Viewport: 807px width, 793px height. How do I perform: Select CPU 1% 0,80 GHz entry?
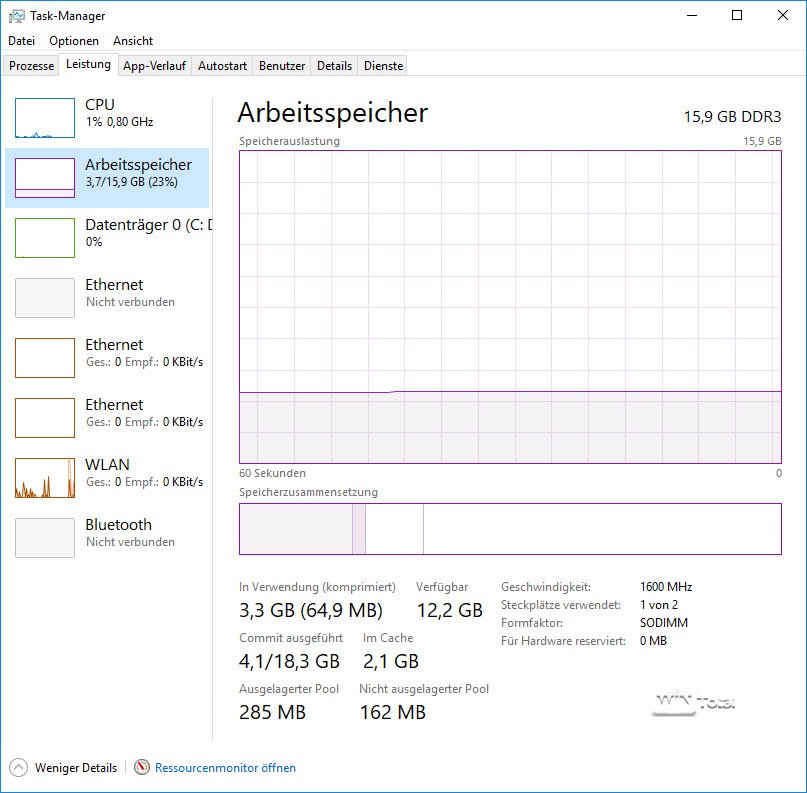(x=107, y=118)
